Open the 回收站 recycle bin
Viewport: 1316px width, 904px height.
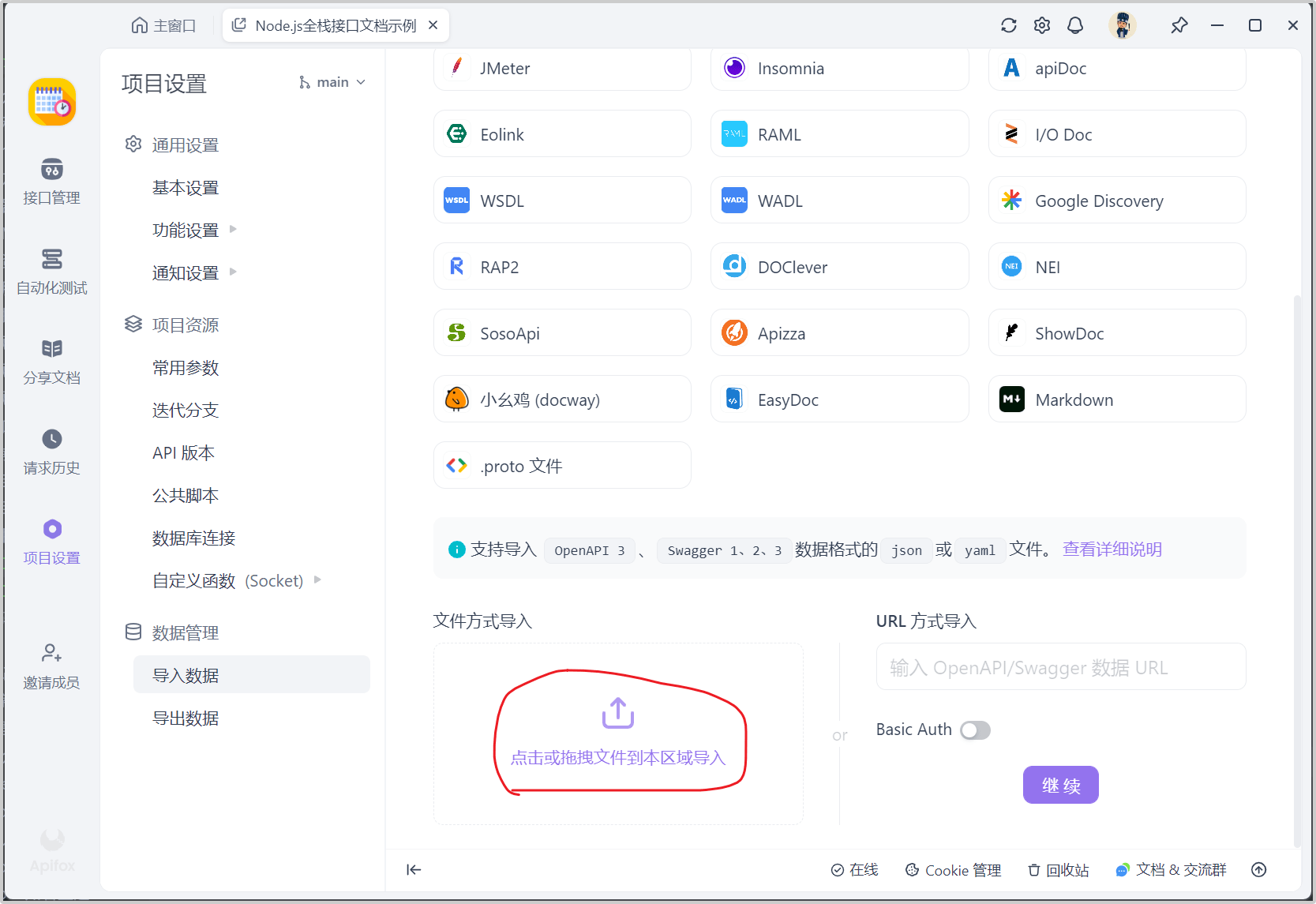pyautogui.click(x=1058, y=869)
